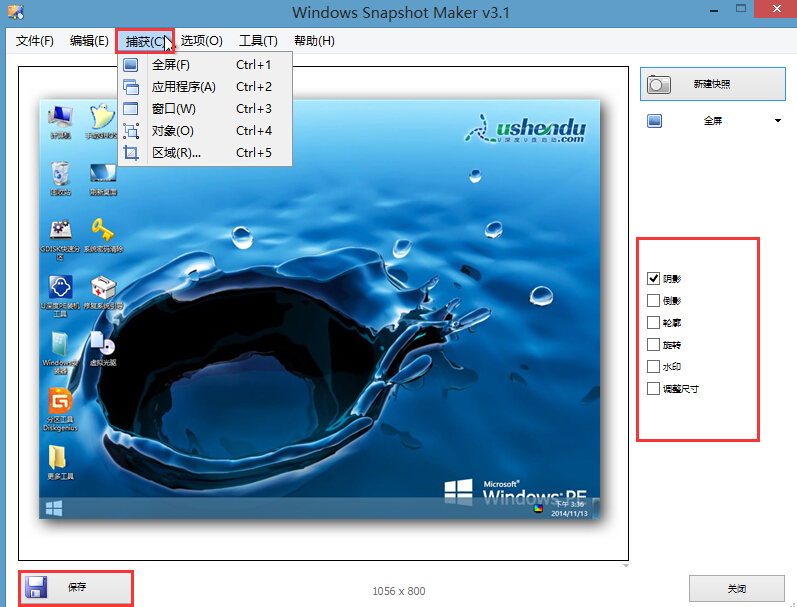Click the Ctrl+1 shortcut label in the capture menu
797x607 pixels.
click(x=254, y=65)
